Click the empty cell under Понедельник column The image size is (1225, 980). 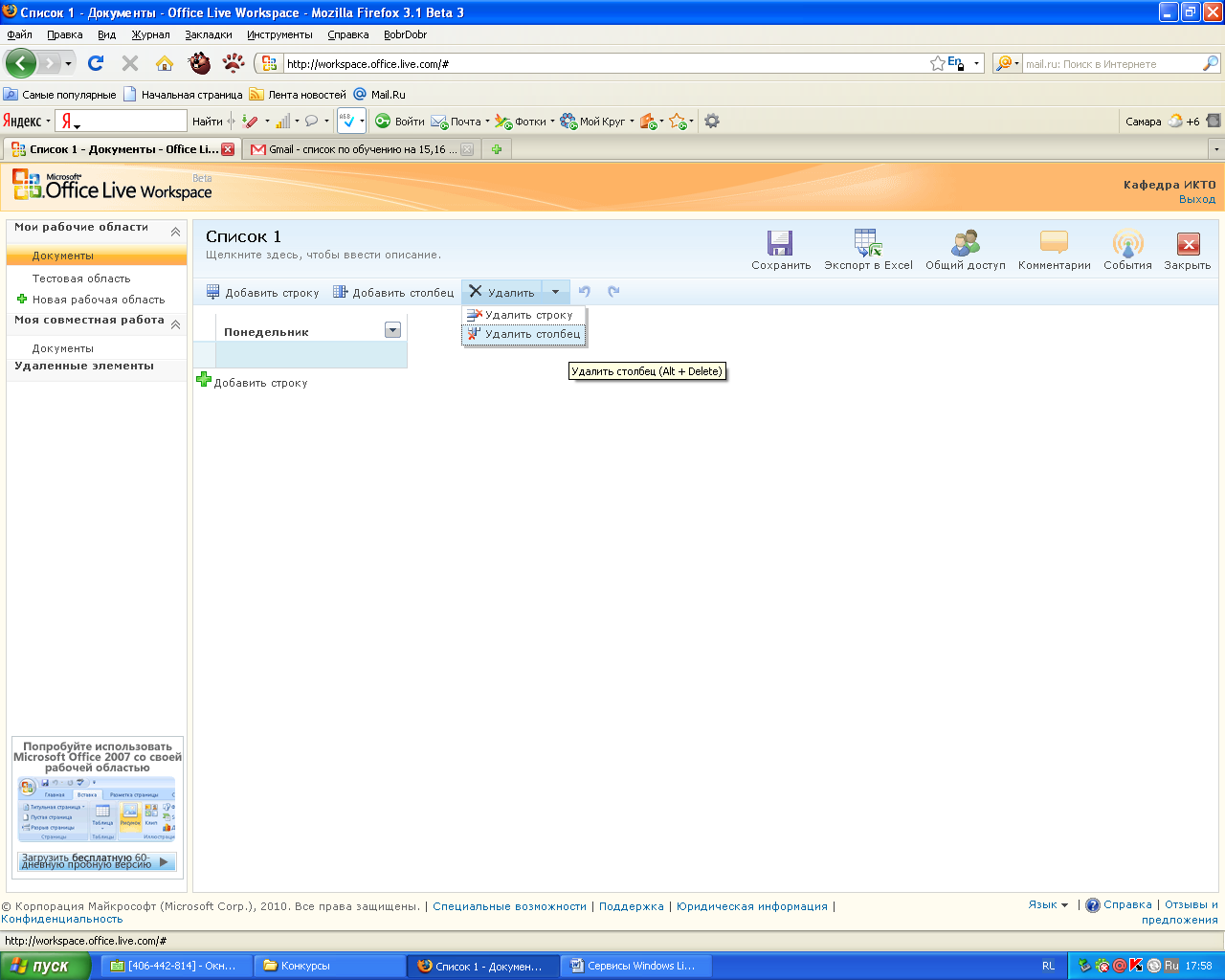(311, 355)
